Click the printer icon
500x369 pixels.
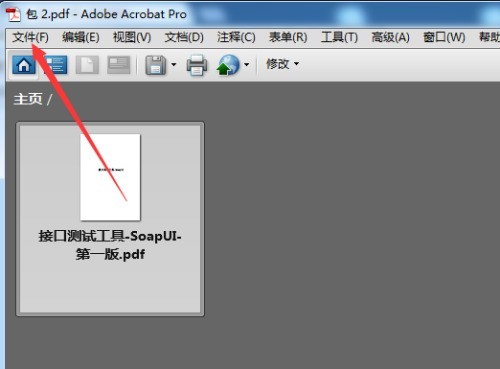click(197, 65)
